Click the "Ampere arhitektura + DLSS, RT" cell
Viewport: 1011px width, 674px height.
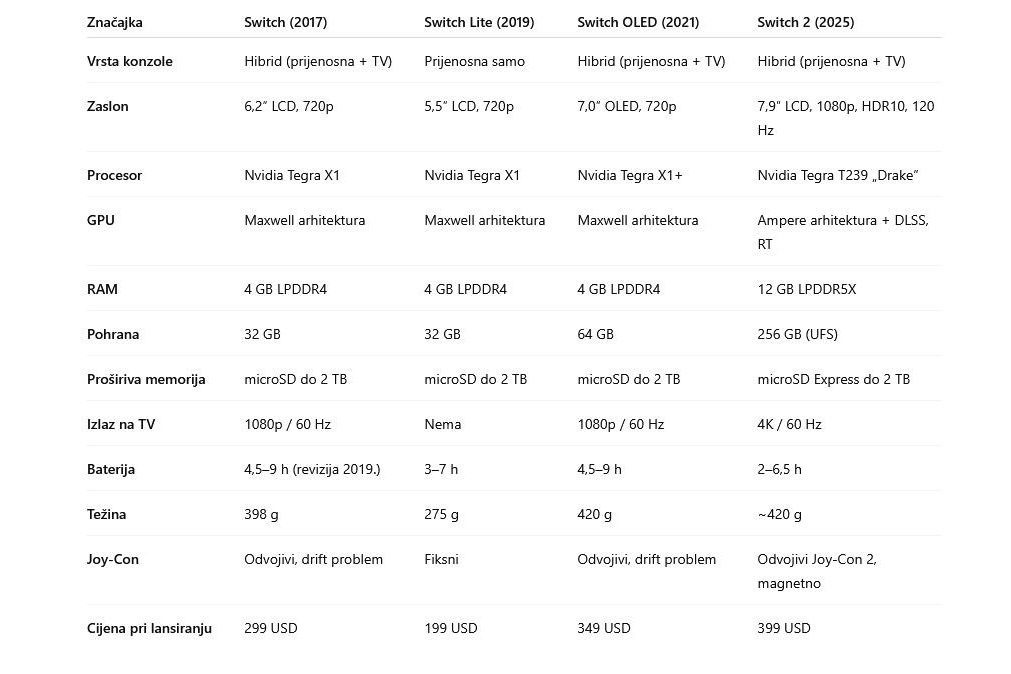tap(842, 231)
